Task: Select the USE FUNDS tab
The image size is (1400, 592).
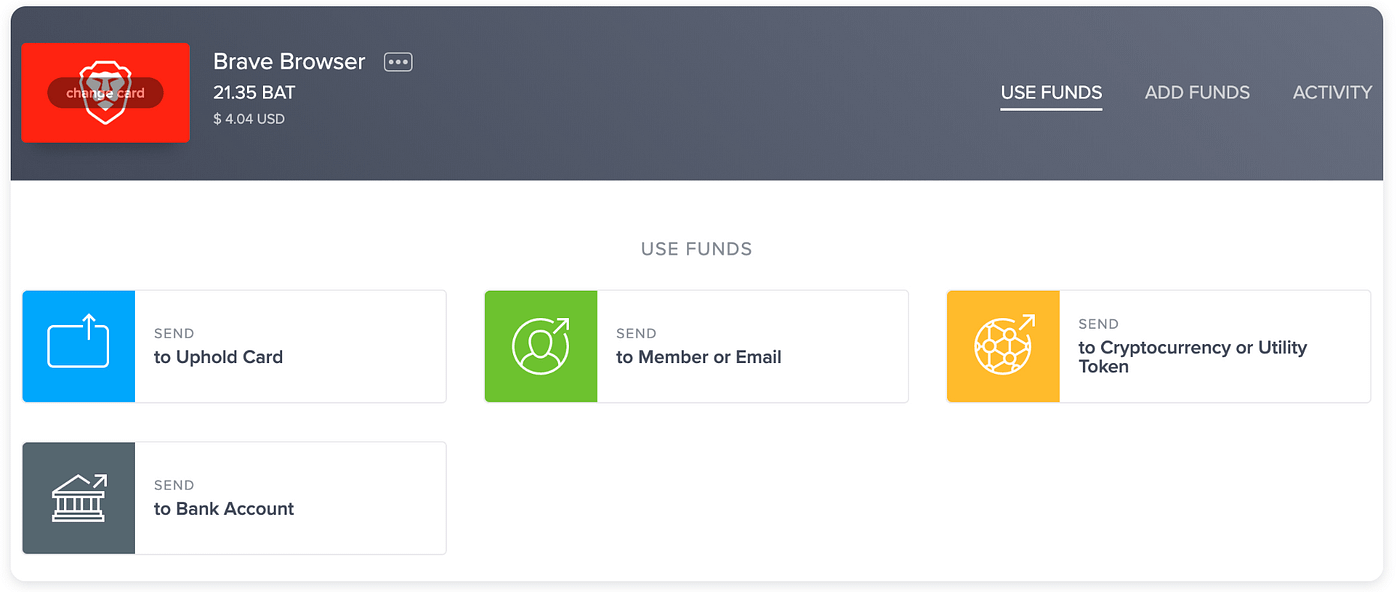Action: tap(1051, 93)
